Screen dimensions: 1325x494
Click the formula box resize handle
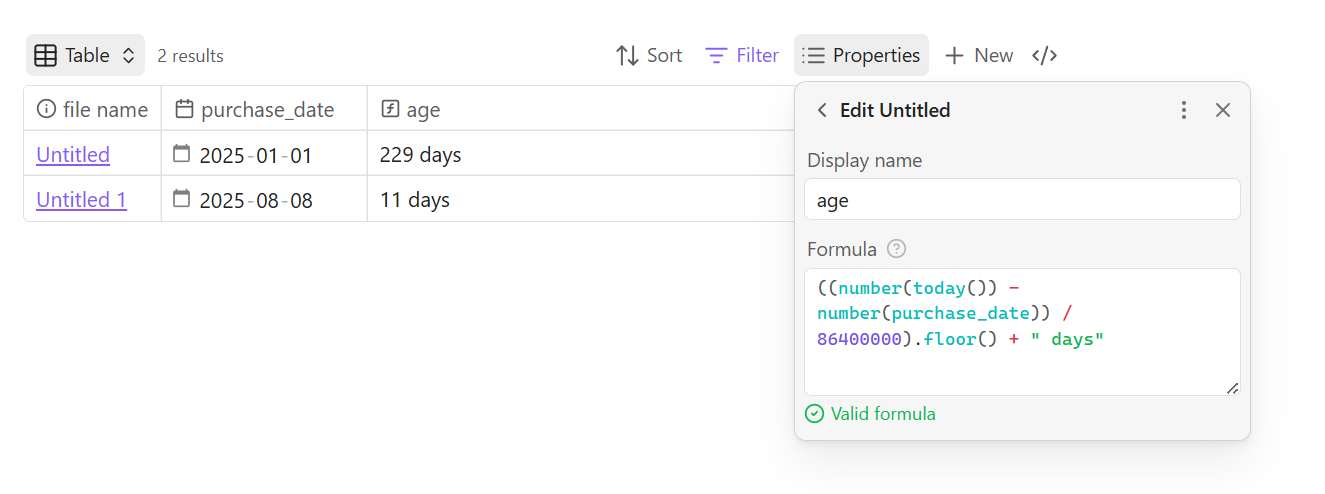pyautogui.click(x=1233, y=388)
